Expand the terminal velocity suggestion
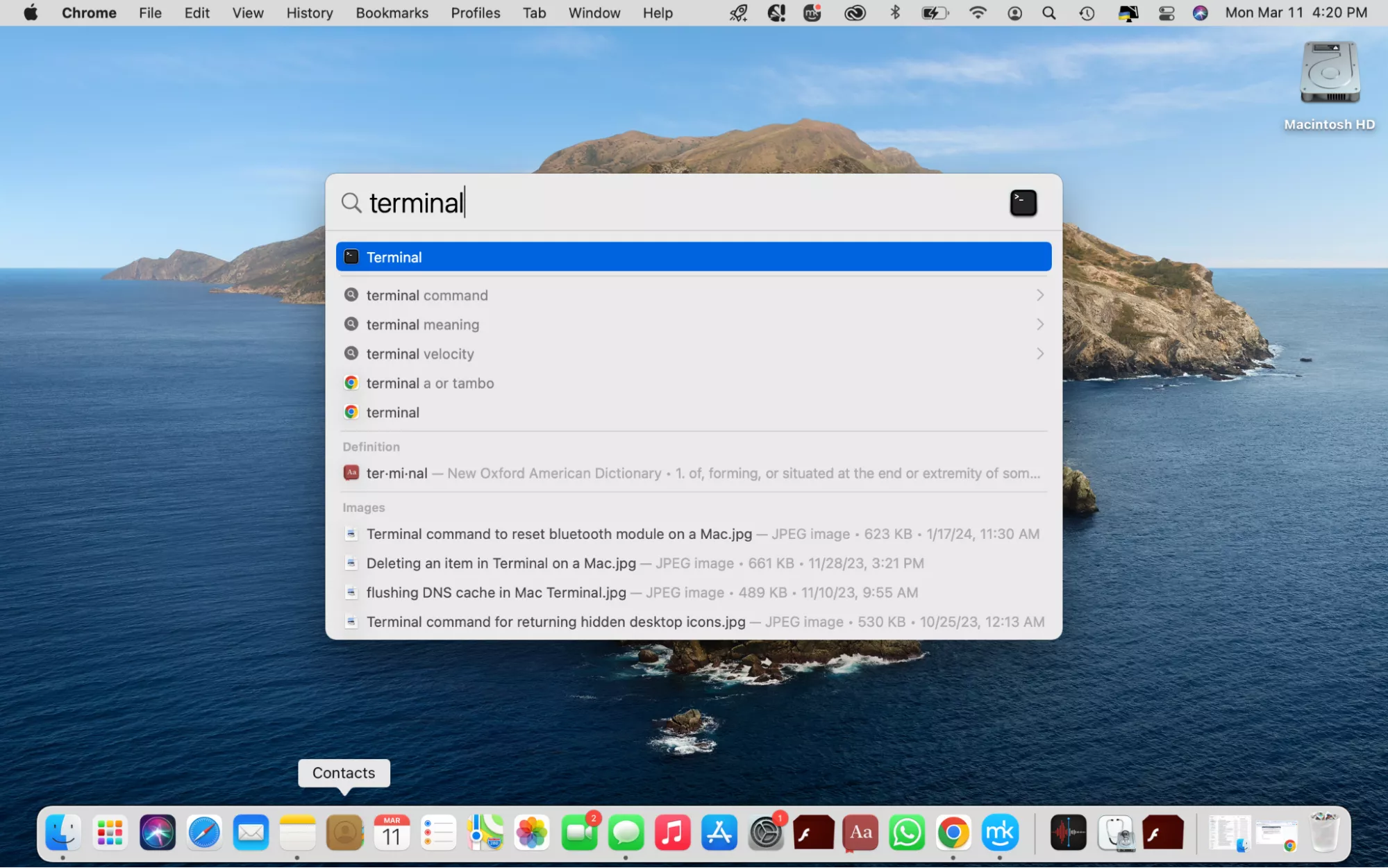 click(1039, 353)
